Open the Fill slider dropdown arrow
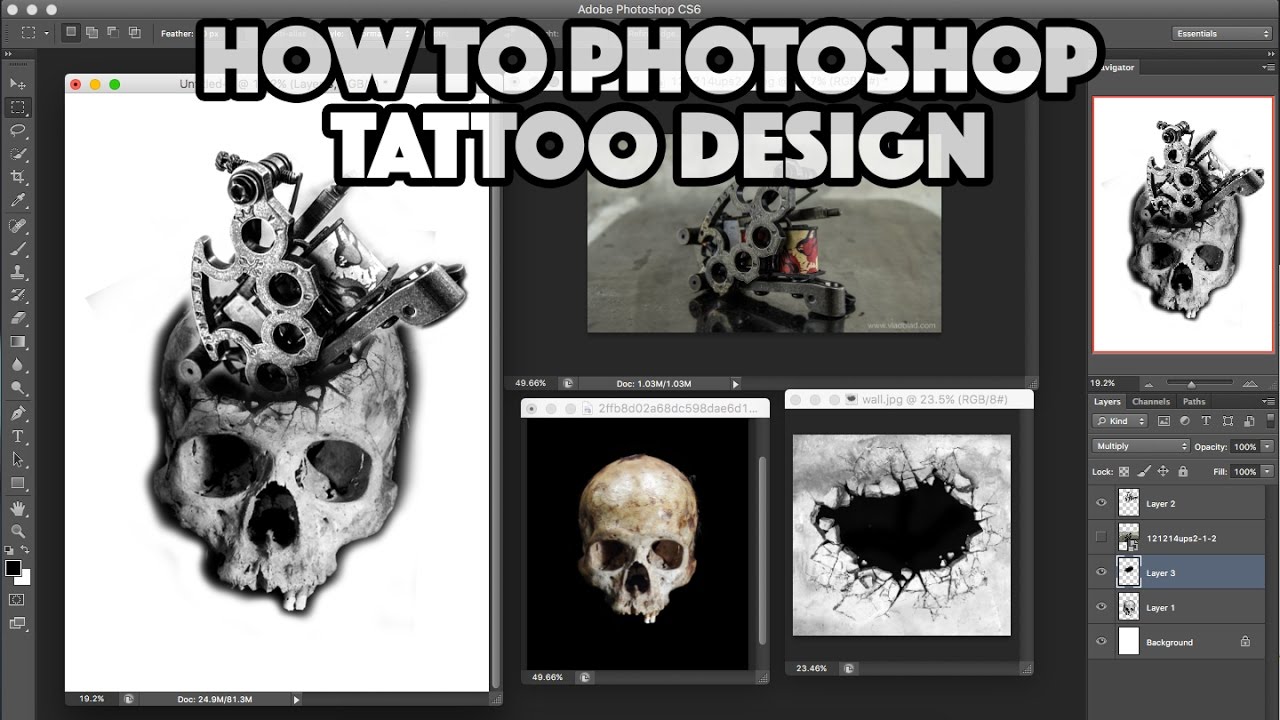The image size is (1280, 720). point(1268,471)
